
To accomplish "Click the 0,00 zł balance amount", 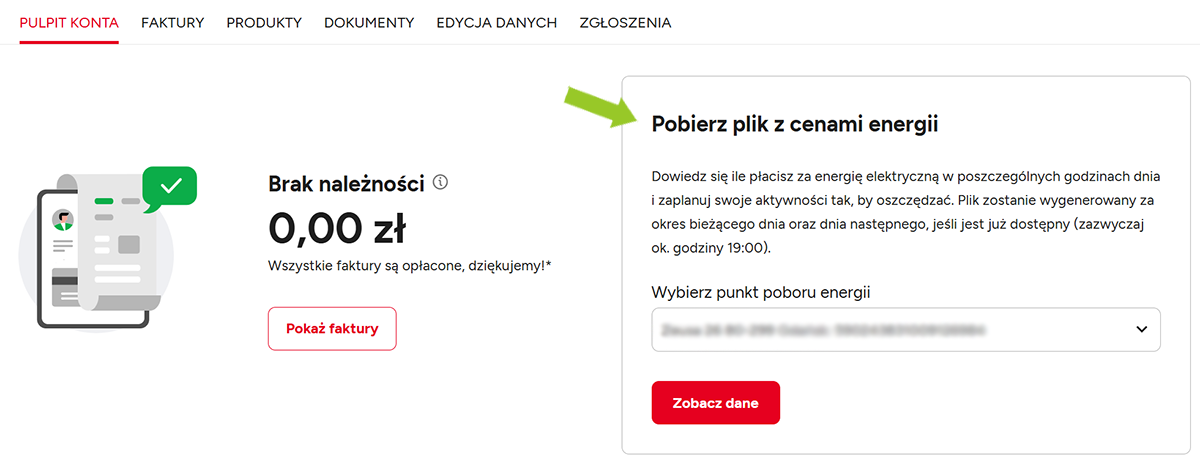I will tap(337, 229).
